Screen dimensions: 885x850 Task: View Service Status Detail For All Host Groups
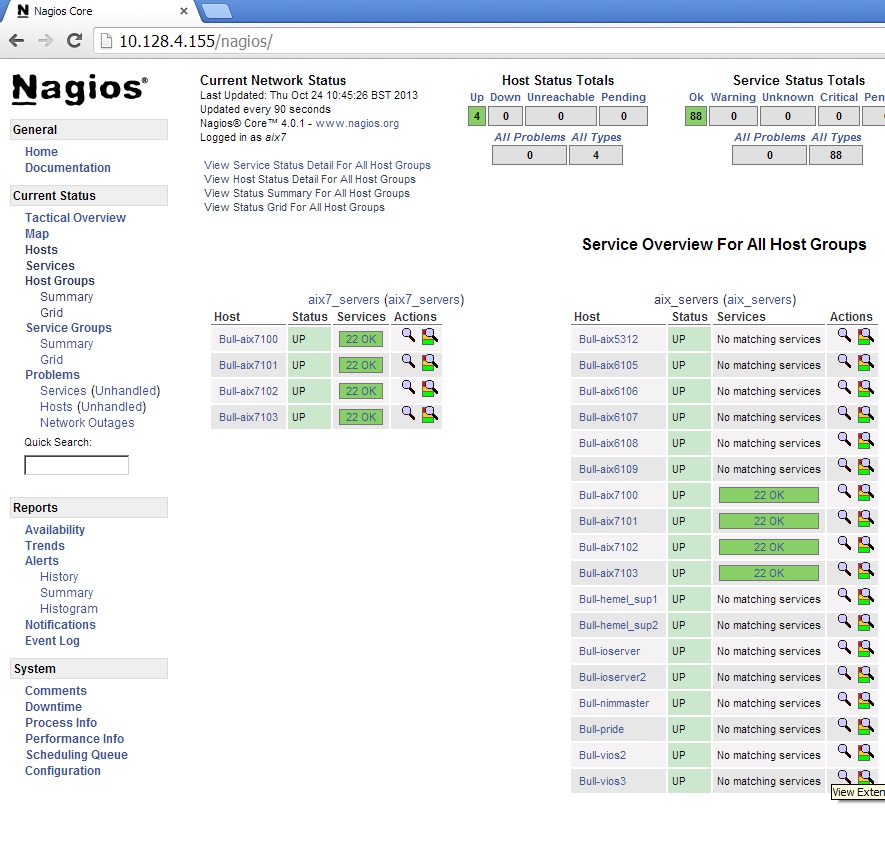317,165
